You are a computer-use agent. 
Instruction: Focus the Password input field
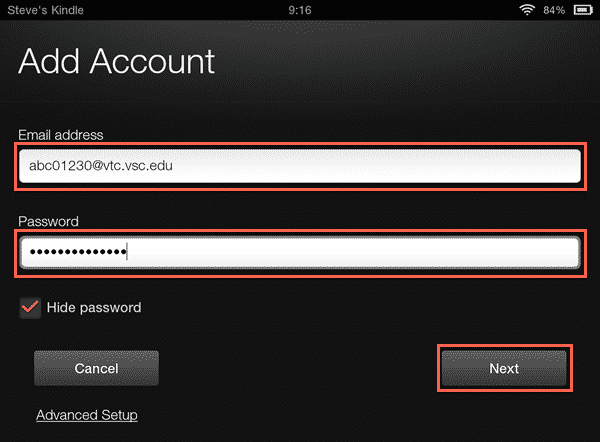click(300, 253)
